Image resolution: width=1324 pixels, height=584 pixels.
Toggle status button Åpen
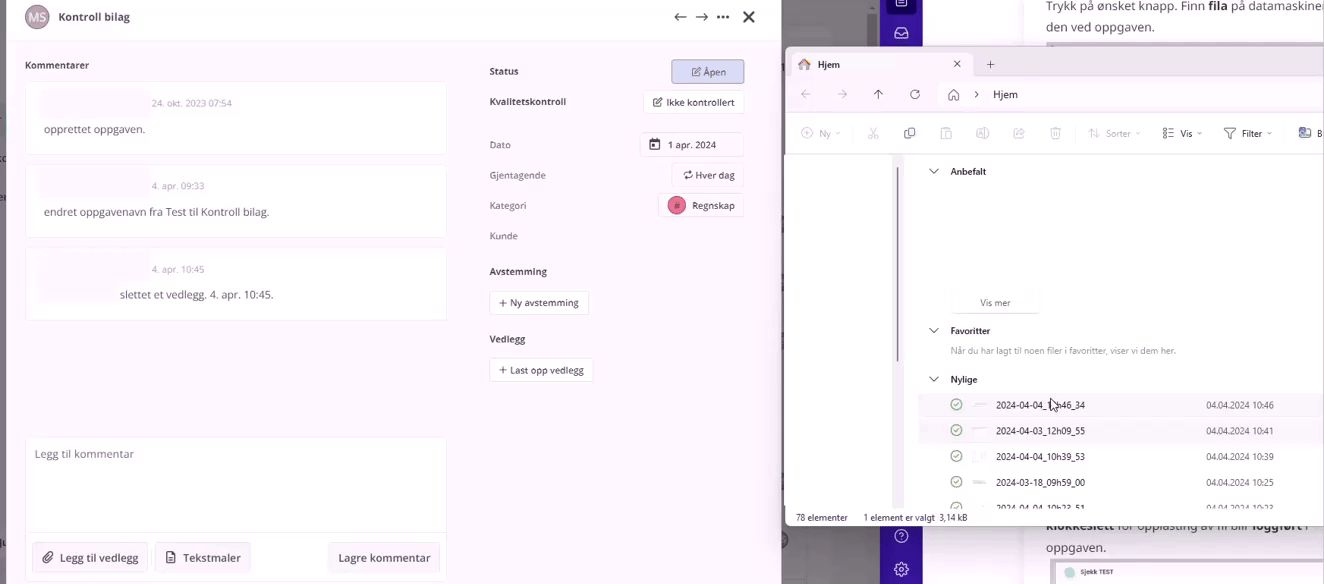tap(708, 72)
